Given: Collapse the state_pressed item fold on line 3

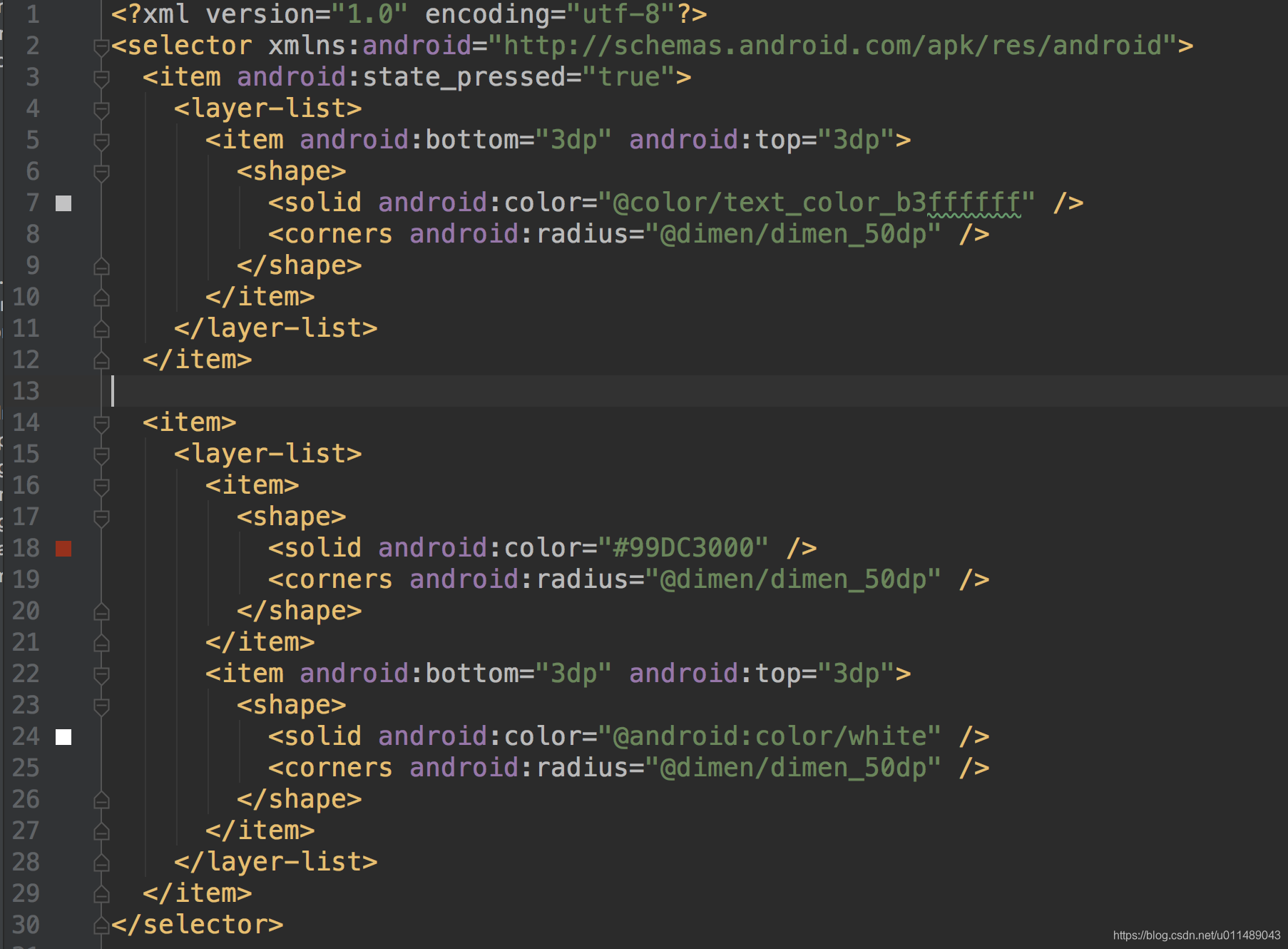Looking at the screenshot, I should coord(101,78).
